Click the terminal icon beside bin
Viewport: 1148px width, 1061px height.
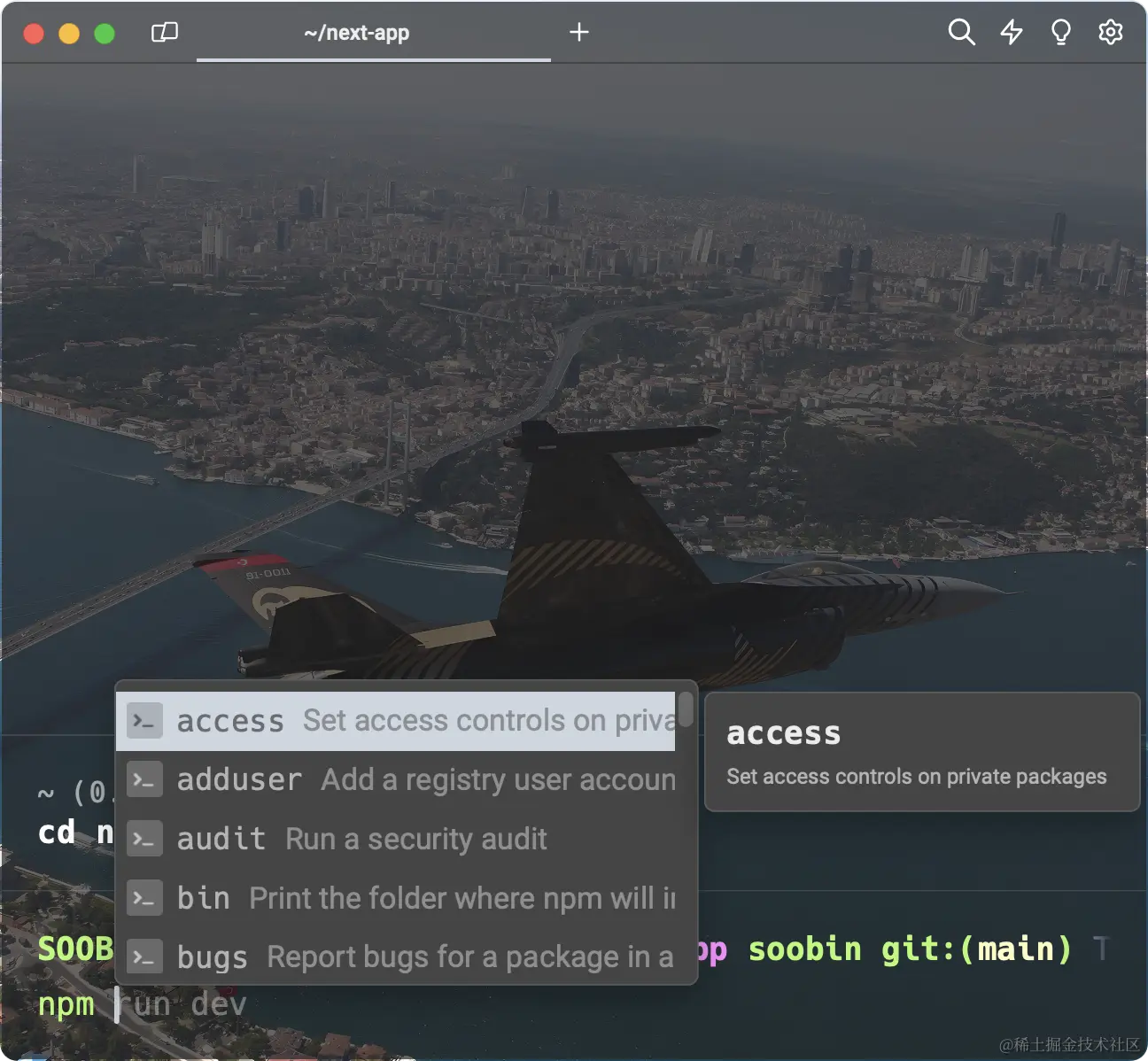[144, 898]
